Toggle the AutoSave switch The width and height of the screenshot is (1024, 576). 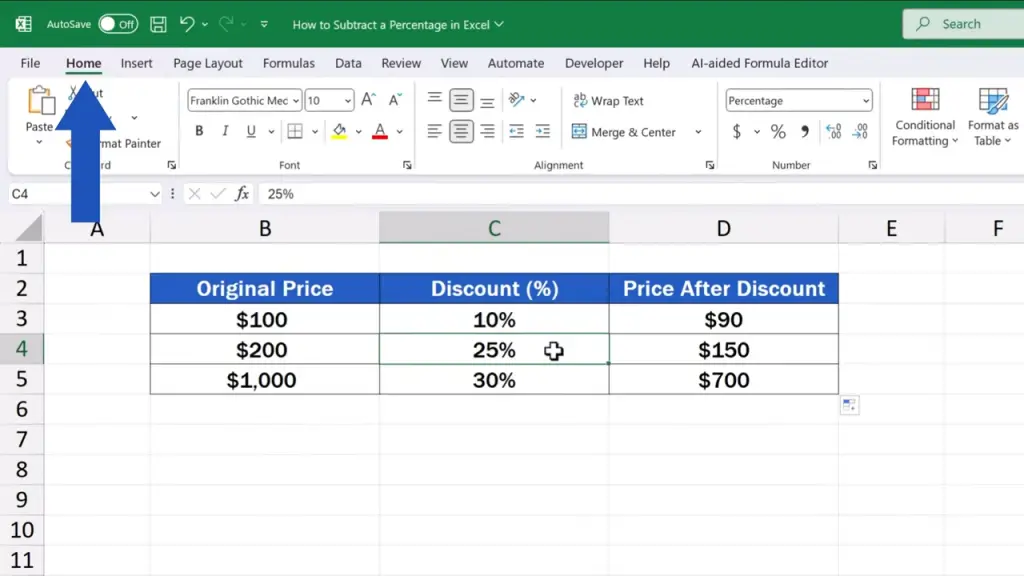tap(118, 24)
